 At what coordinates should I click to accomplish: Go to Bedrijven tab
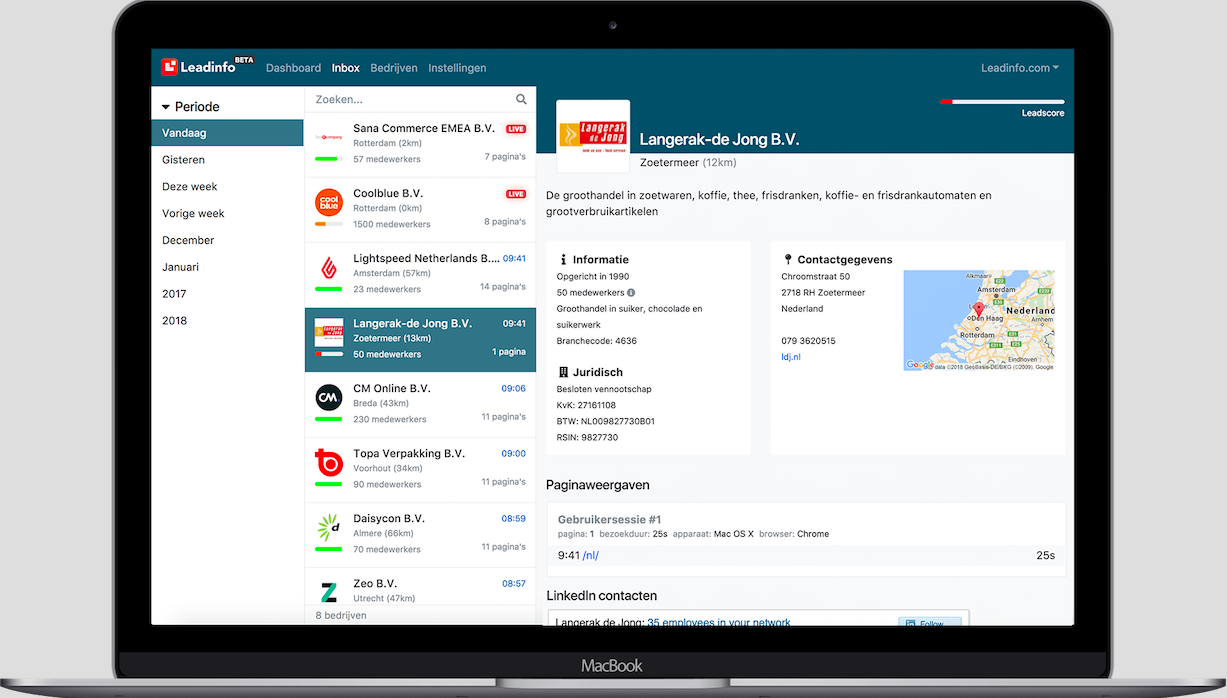click(394, 68)
